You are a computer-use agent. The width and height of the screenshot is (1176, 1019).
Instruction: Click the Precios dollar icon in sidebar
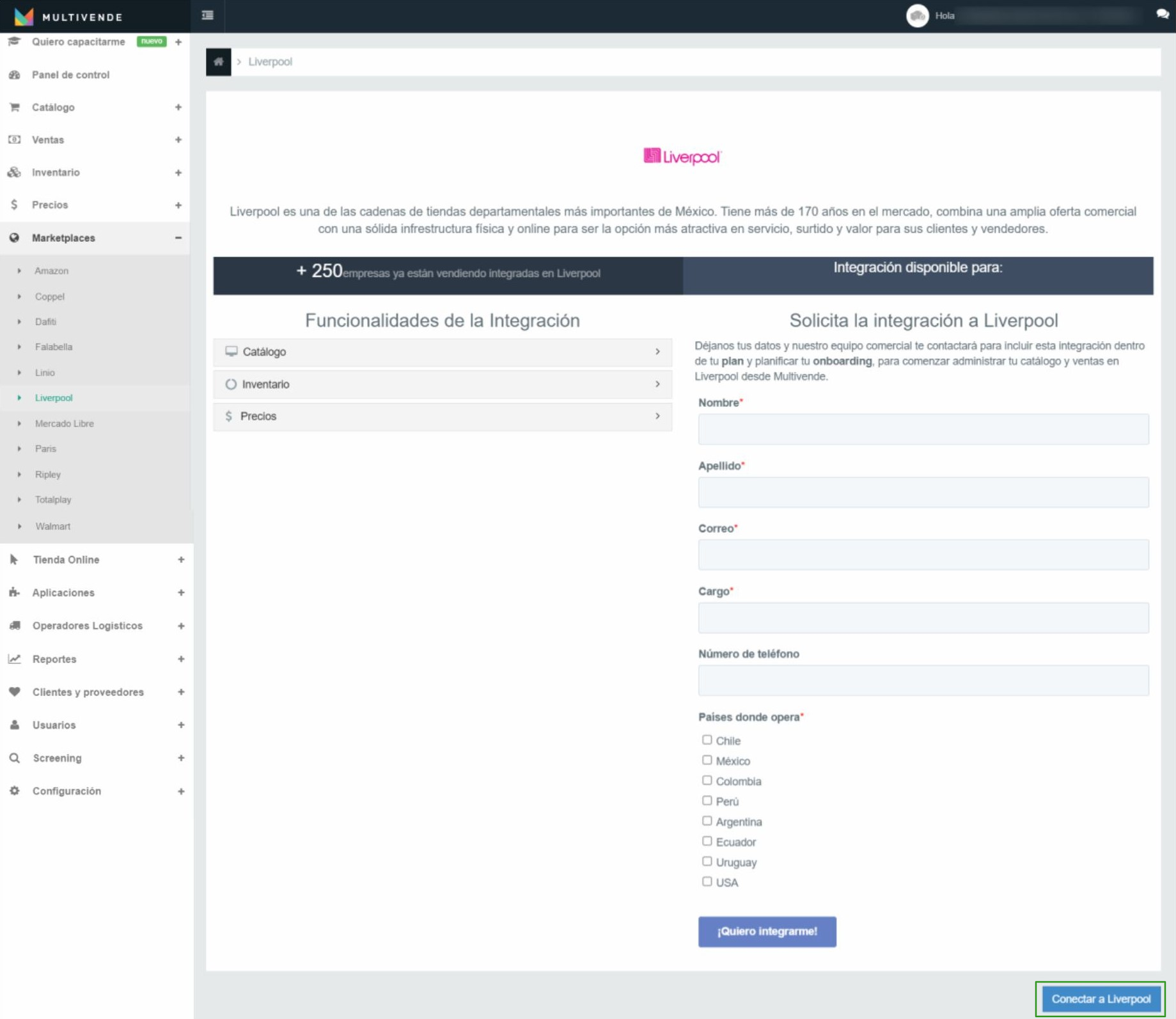pos(14,205)
